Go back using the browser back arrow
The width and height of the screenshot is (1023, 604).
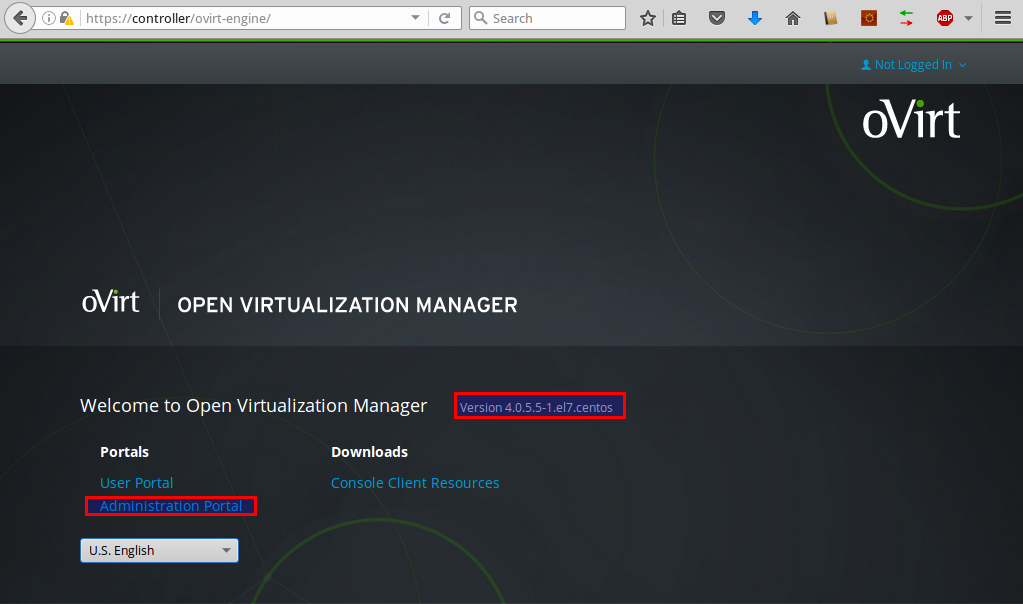pyautogui.click(x=20, y=18)
